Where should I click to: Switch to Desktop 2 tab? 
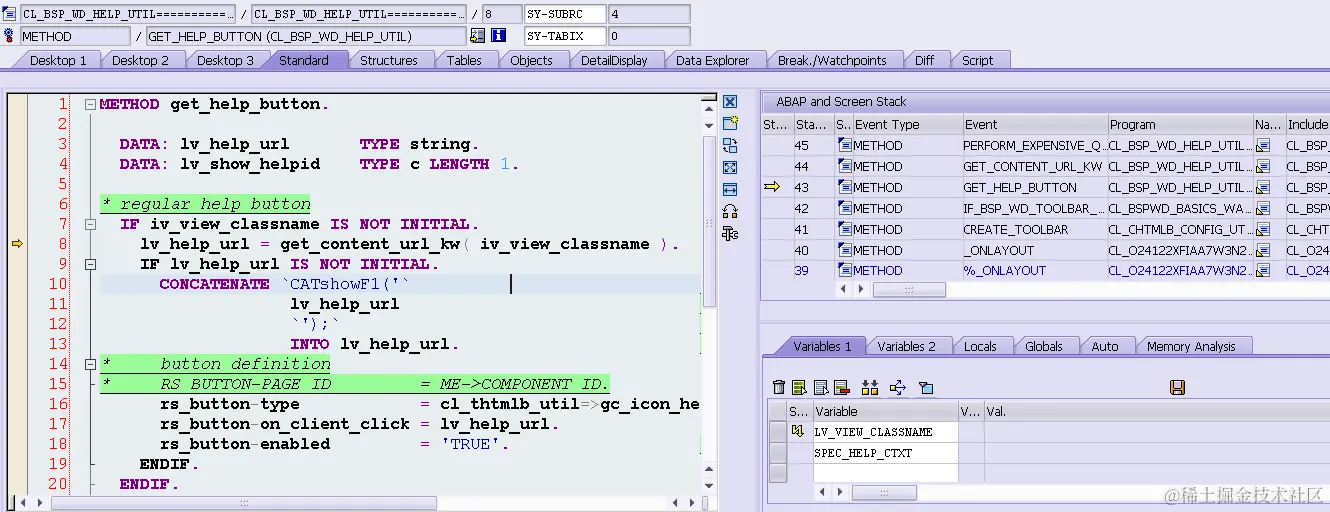point(140,60)
